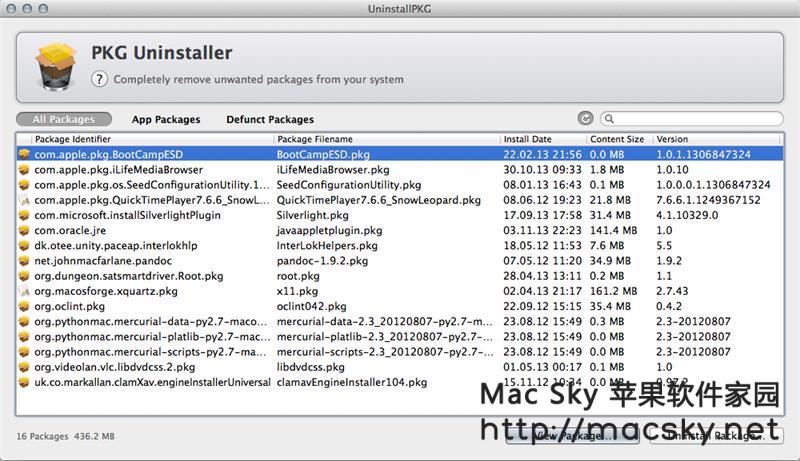Click the search magnifier icon
Viewport: 800px width, 461px height.
click(x=609, y=119)
